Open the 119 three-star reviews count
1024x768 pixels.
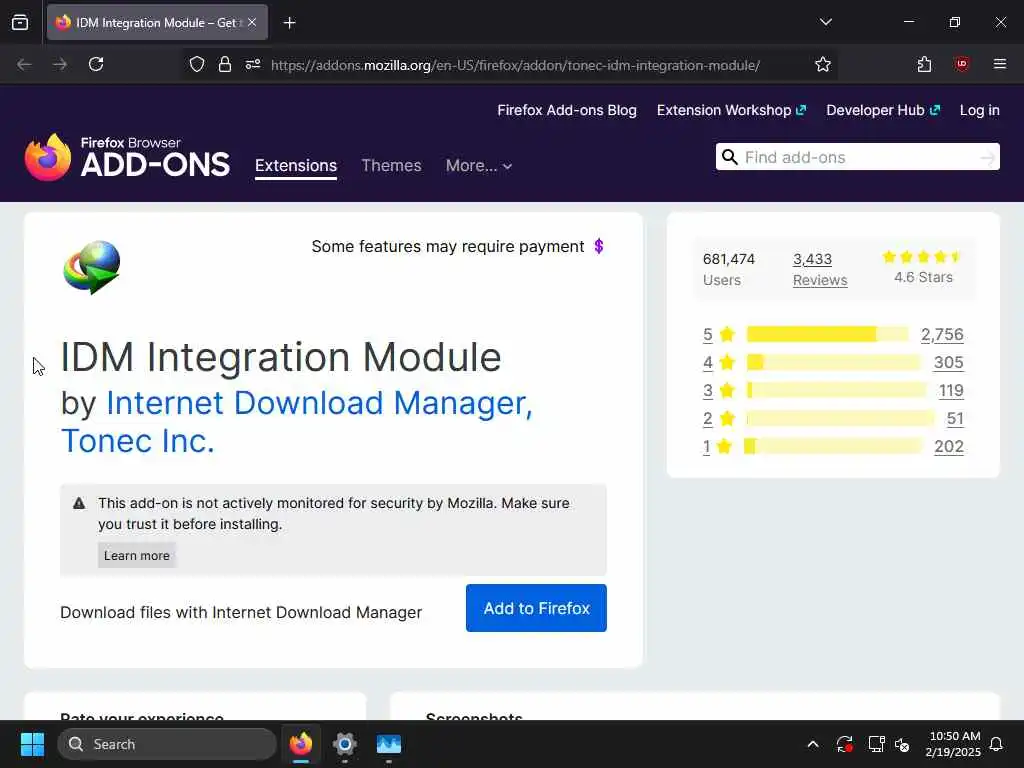951,391
